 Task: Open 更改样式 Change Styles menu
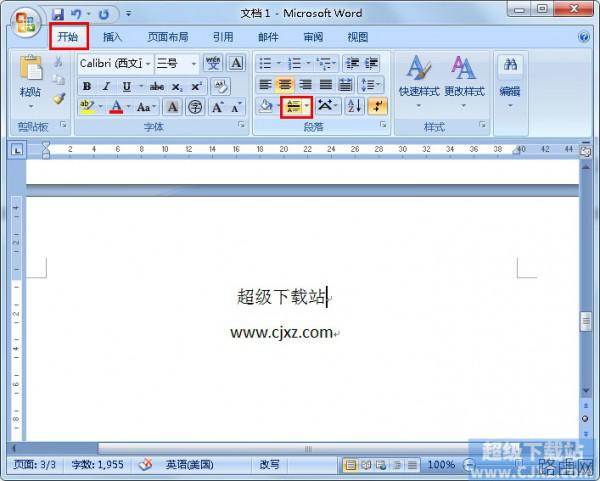464,82
